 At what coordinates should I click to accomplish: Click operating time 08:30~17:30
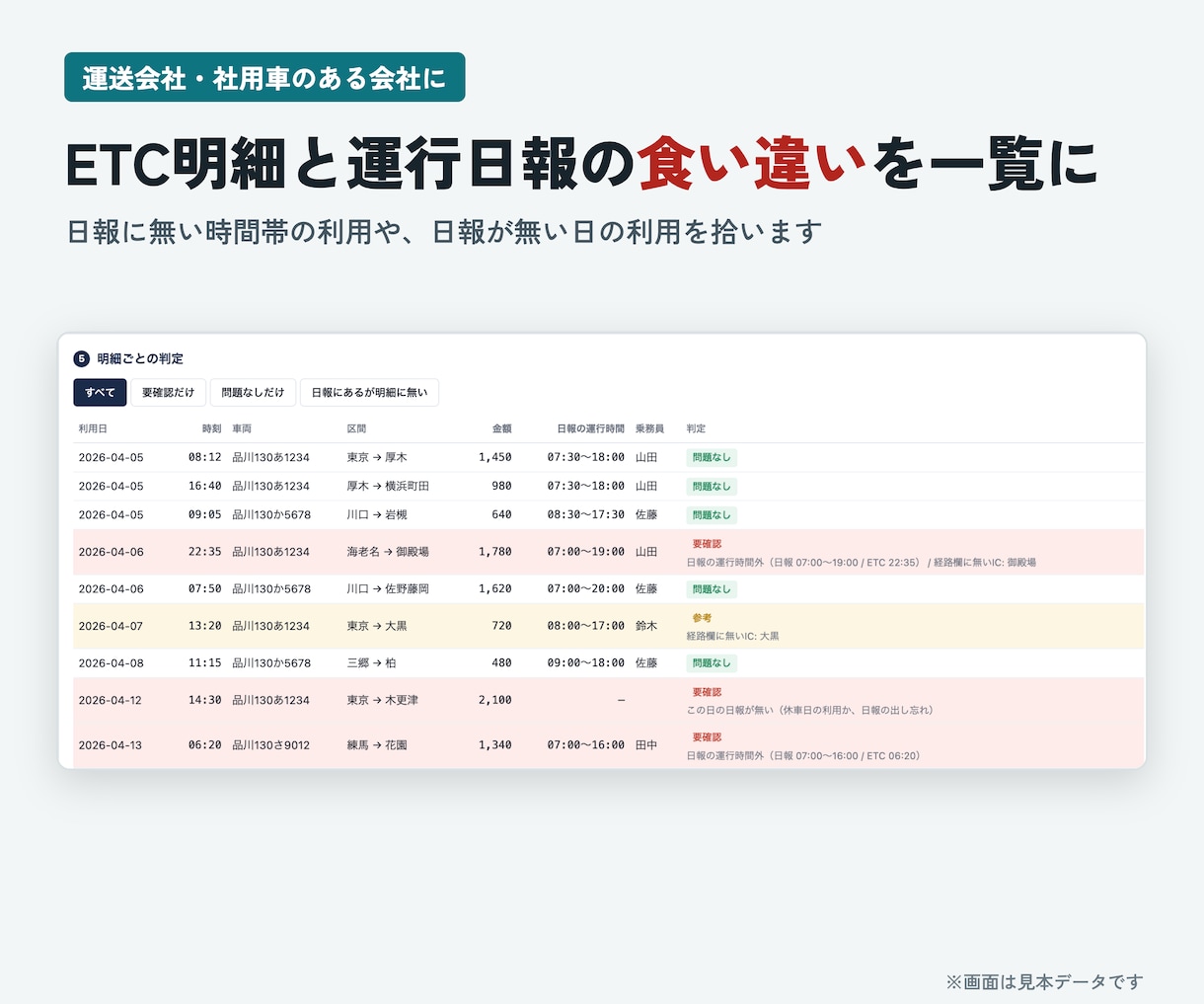tap(586, 514)
